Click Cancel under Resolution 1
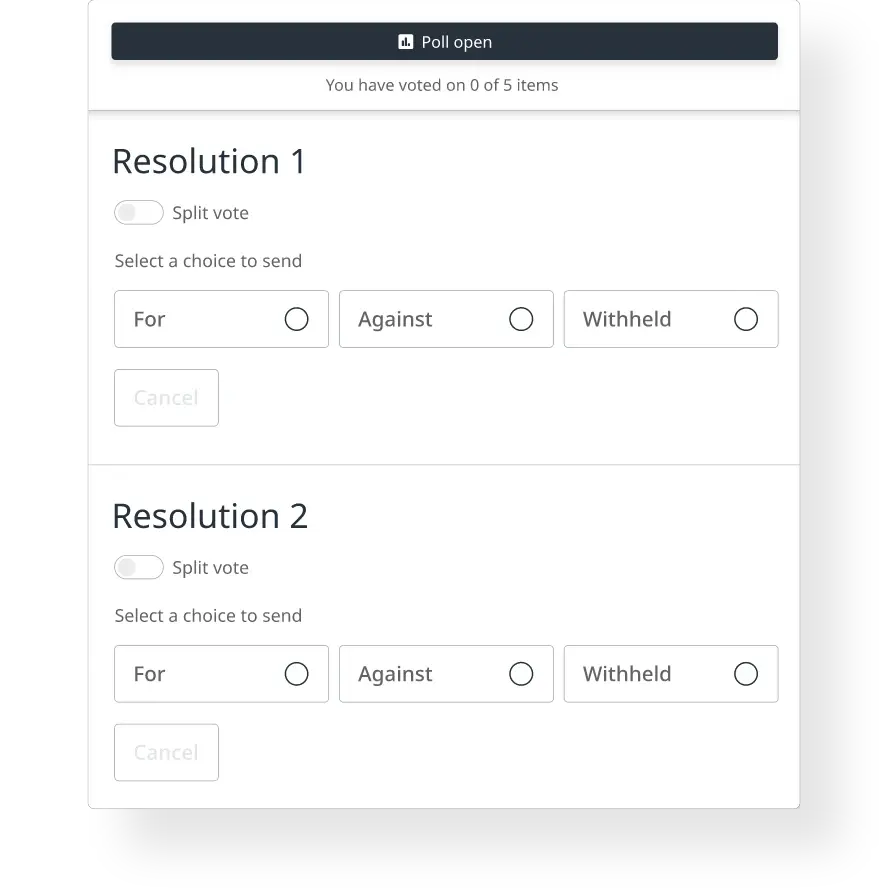The height and width of the screenshot is (888, 888). [x=166, y=397]
